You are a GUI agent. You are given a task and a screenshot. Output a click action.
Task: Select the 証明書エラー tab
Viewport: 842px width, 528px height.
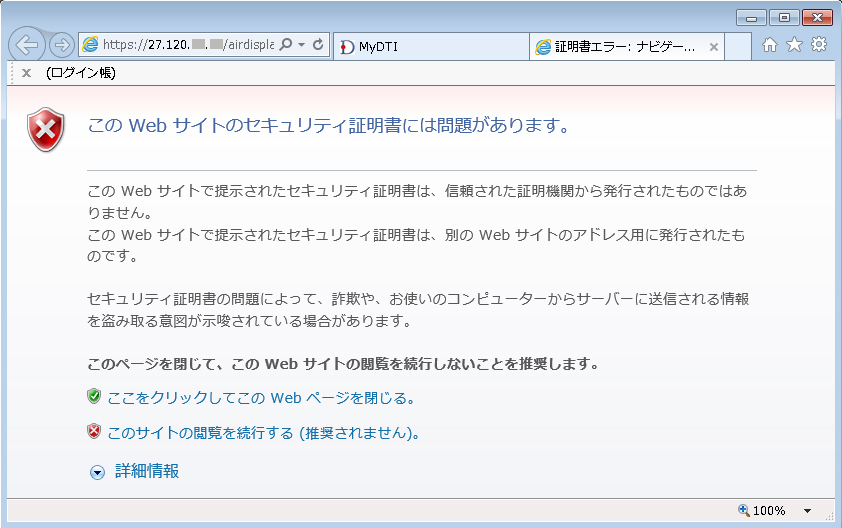(x=620, y=46)
